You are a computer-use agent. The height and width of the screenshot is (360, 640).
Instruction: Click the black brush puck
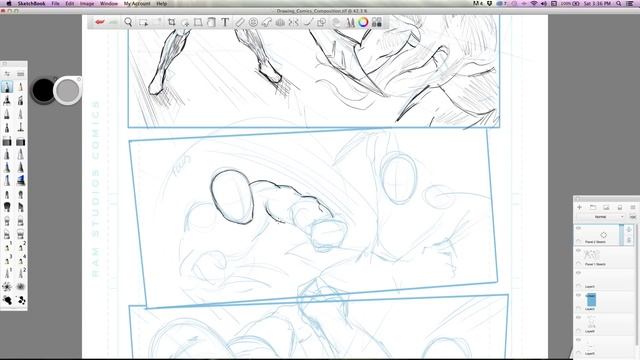click(x=43, y=90)
